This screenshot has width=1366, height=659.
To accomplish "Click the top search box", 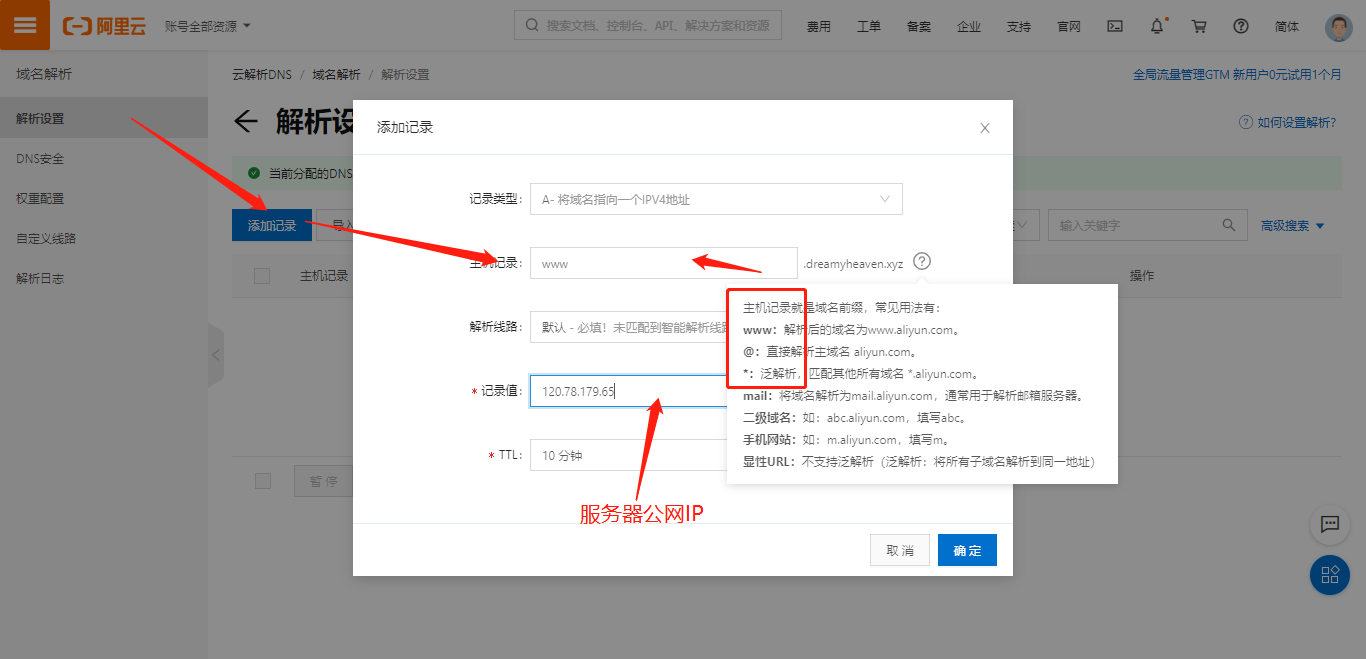I will [x=649, y=26].
